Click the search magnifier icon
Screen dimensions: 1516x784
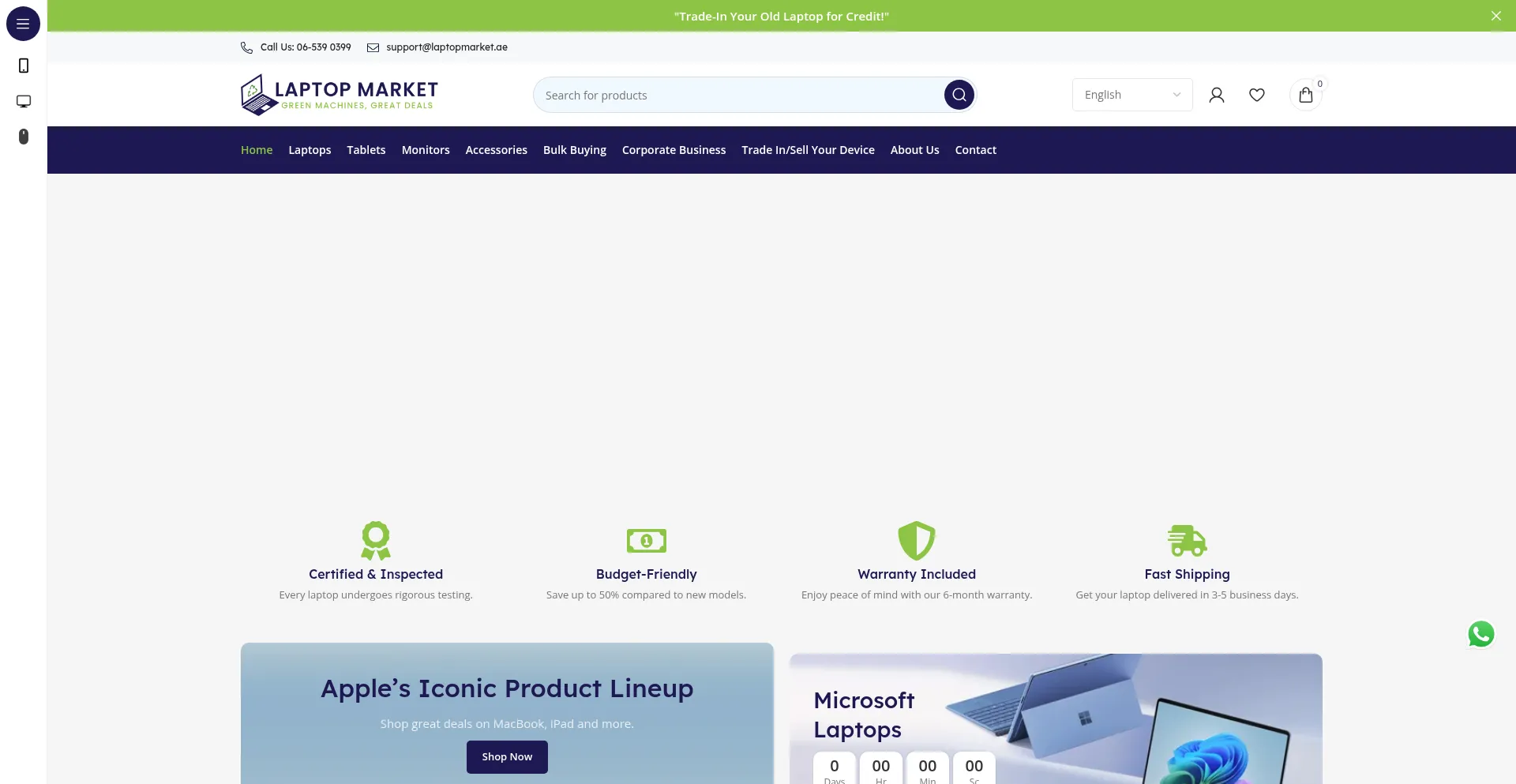pos(958,95)
